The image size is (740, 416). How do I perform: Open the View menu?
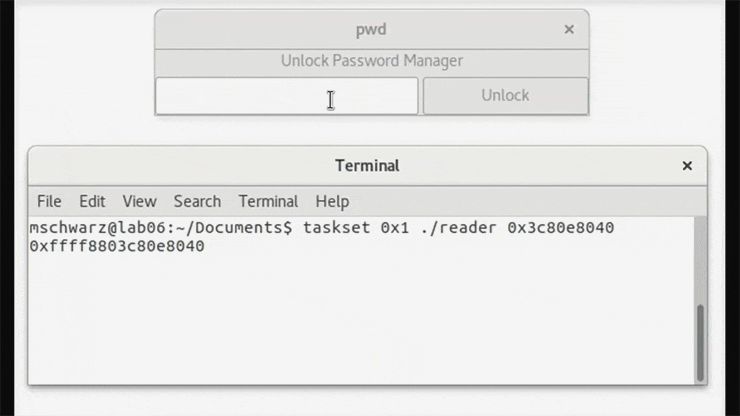coord(140,202)
